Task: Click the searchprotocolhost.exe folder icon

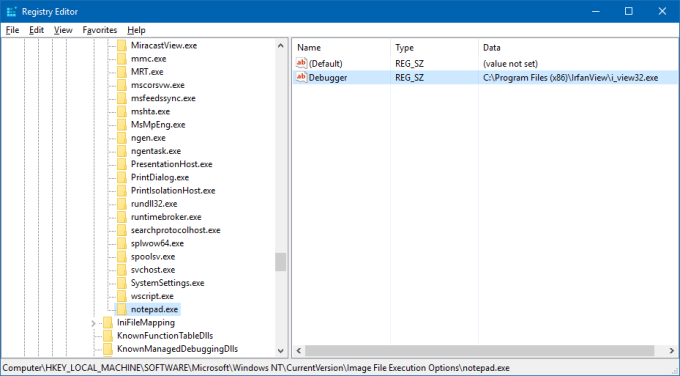Action: 122,230
